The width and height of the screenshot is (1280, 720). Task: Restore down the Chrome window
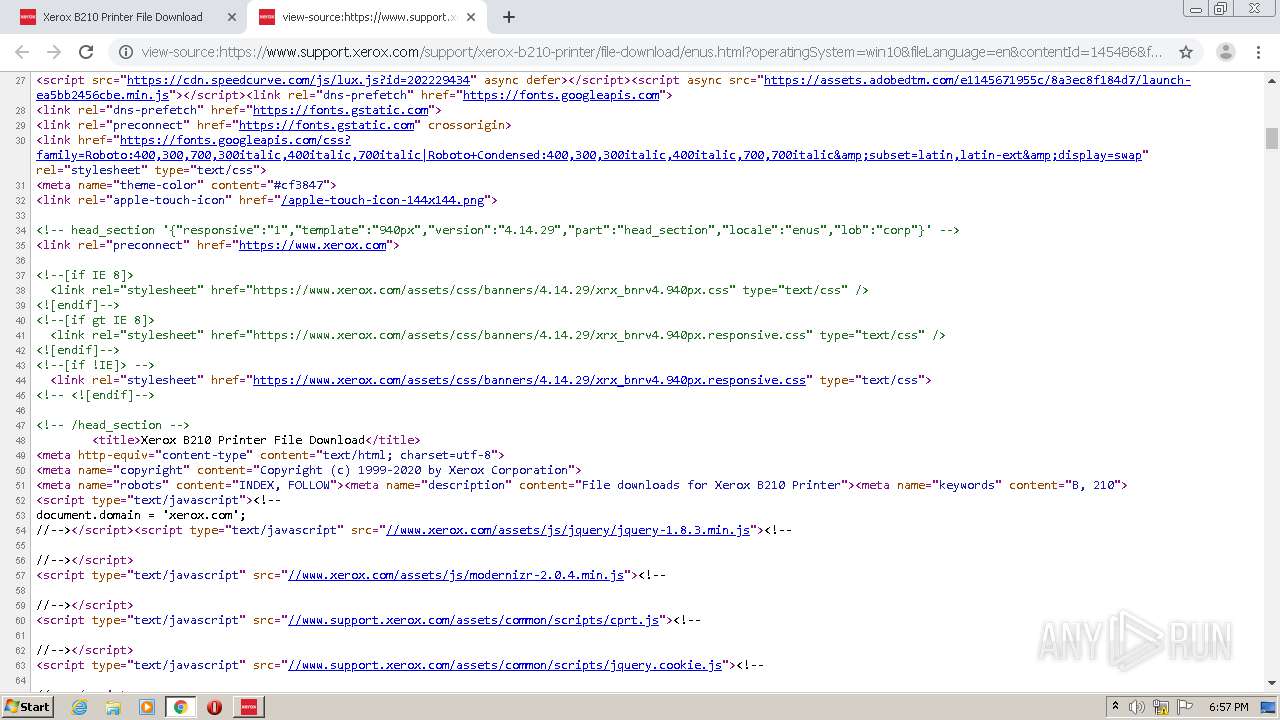tap(1220, 9)
